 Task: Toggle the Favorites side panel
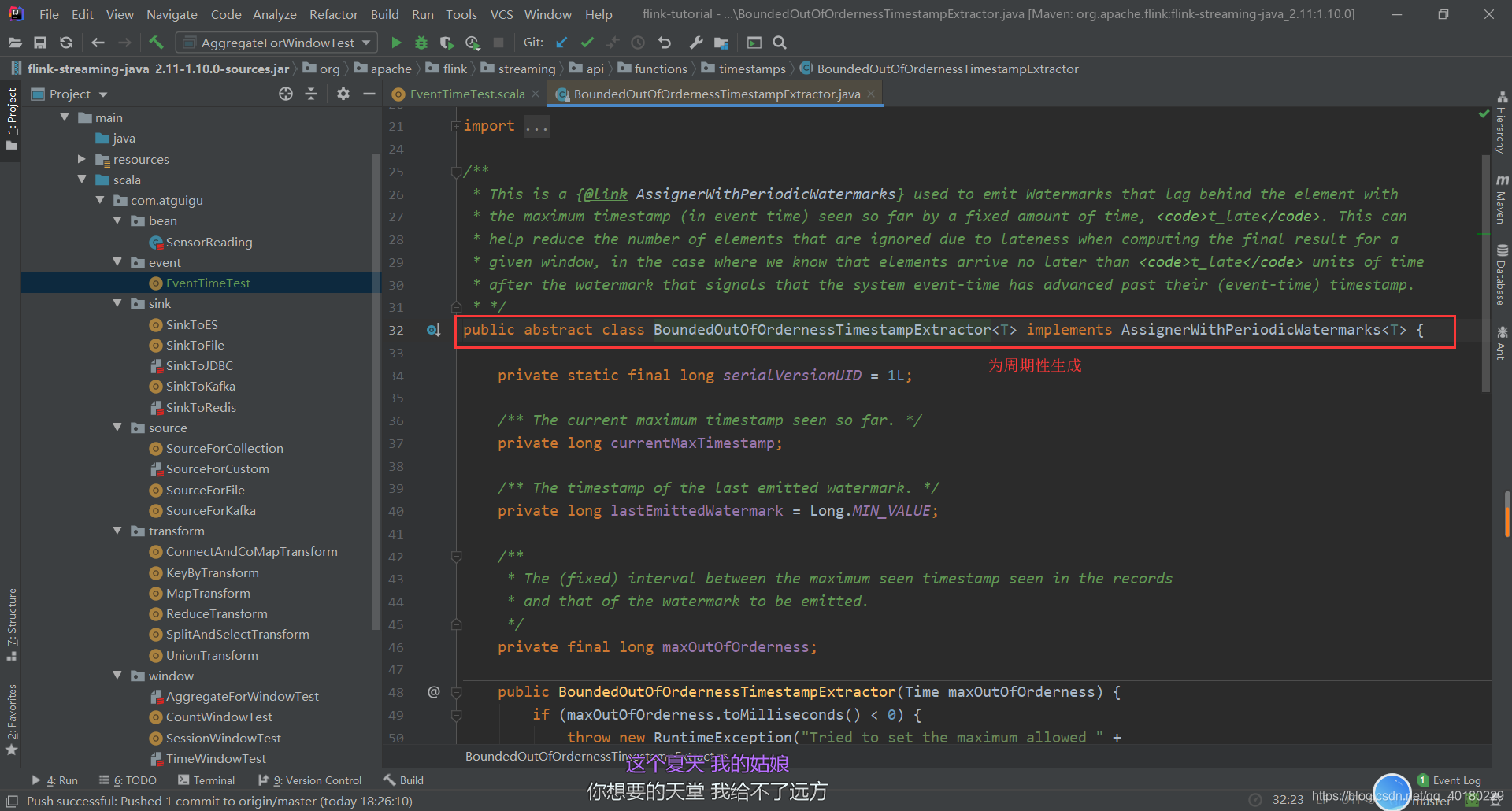pos(12,719)
